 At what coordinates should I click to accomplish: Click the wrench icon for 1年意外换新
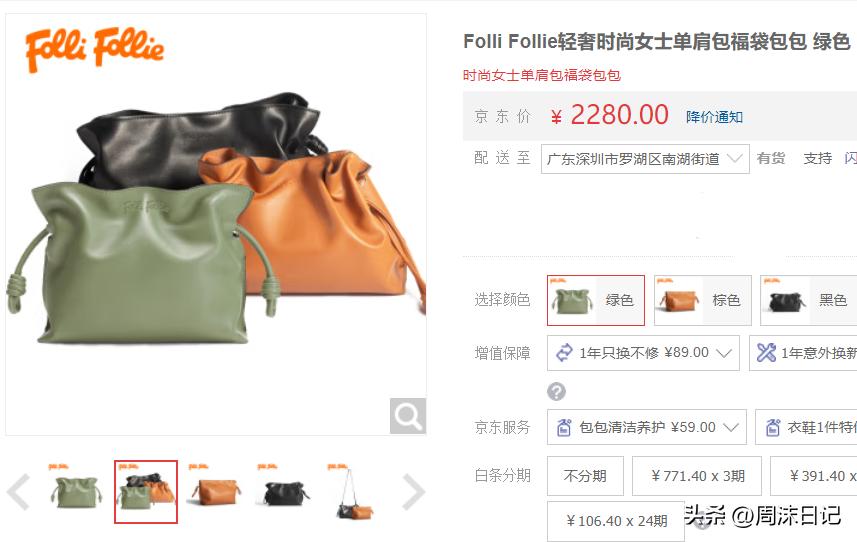pos(766,352)
